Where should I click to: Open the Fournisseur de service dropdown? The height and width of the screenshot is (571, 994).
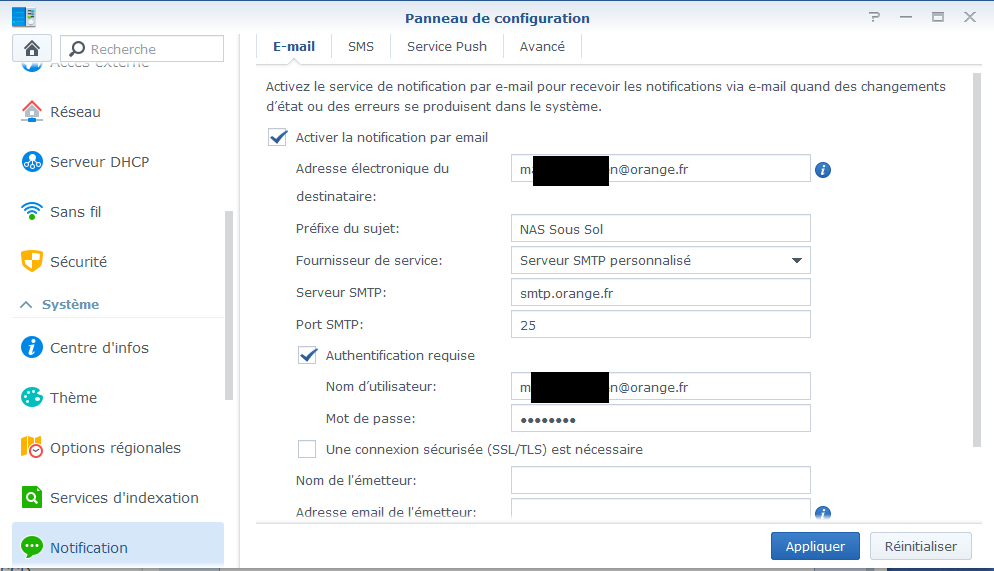click(660, 260)
